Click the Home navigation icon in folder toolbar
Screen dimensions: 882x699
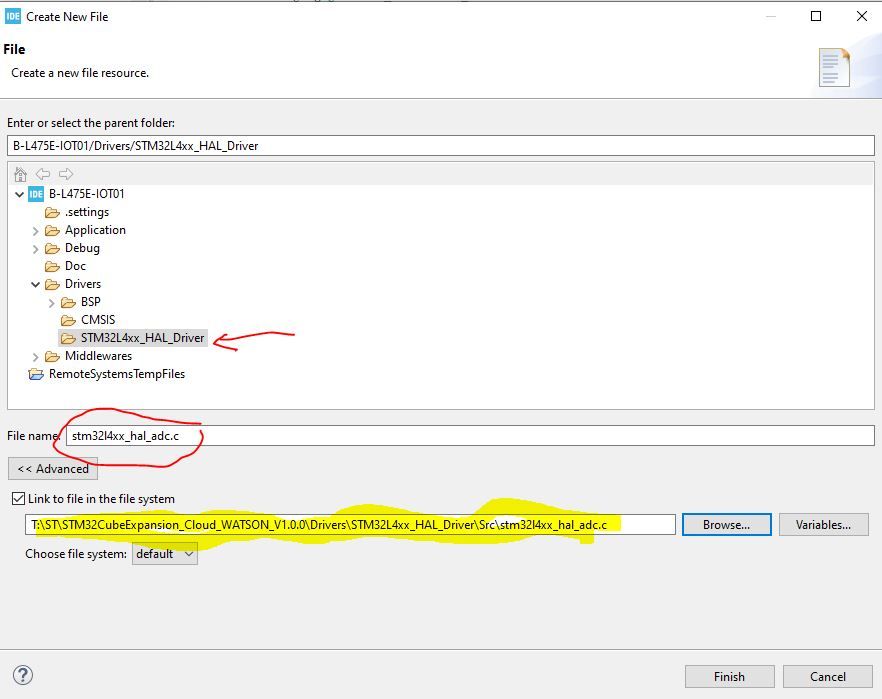coord(20,174)
